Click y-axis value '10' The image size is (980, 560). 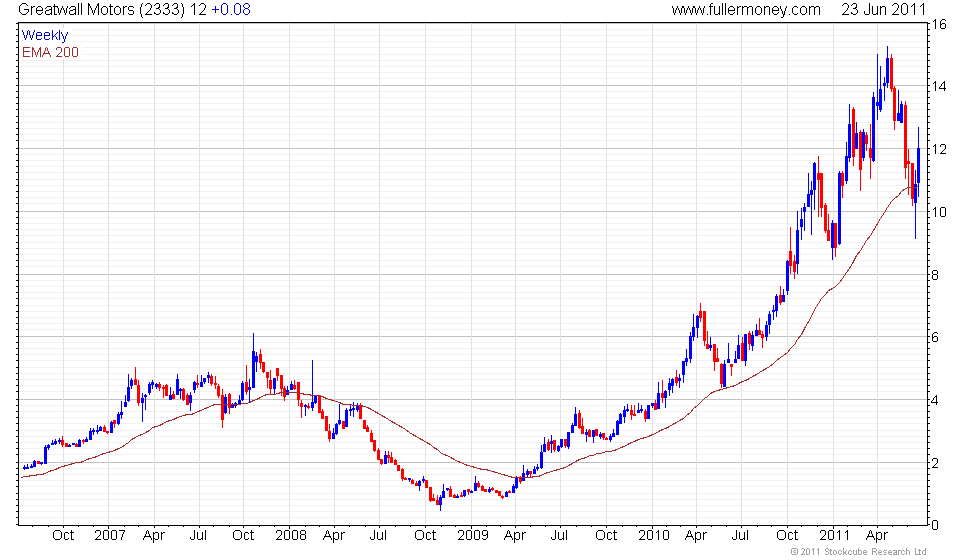coord(939,212)
